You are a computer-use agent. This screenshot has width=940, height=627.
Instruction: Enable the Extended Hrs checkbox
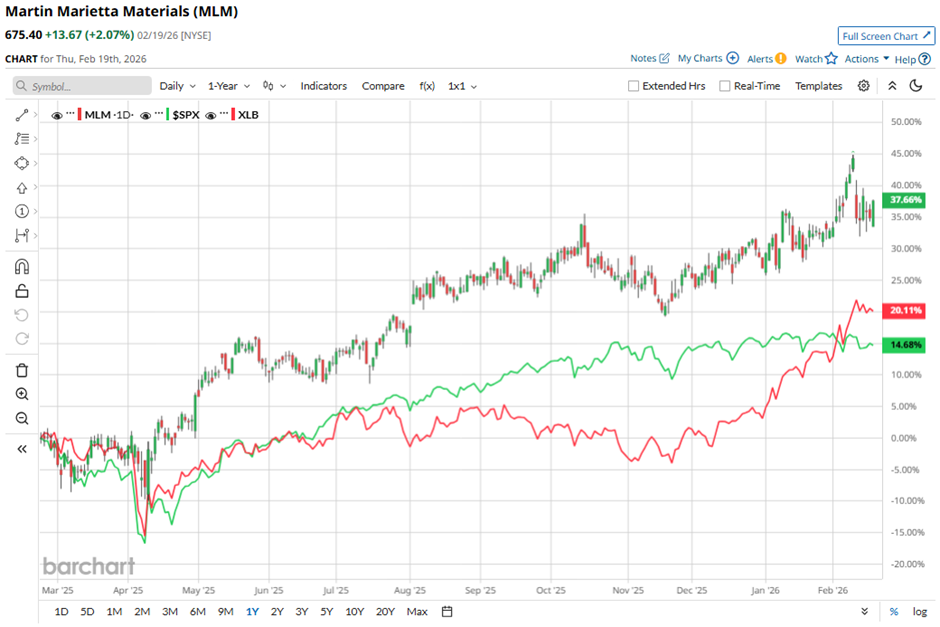click(x=634, y=86)
